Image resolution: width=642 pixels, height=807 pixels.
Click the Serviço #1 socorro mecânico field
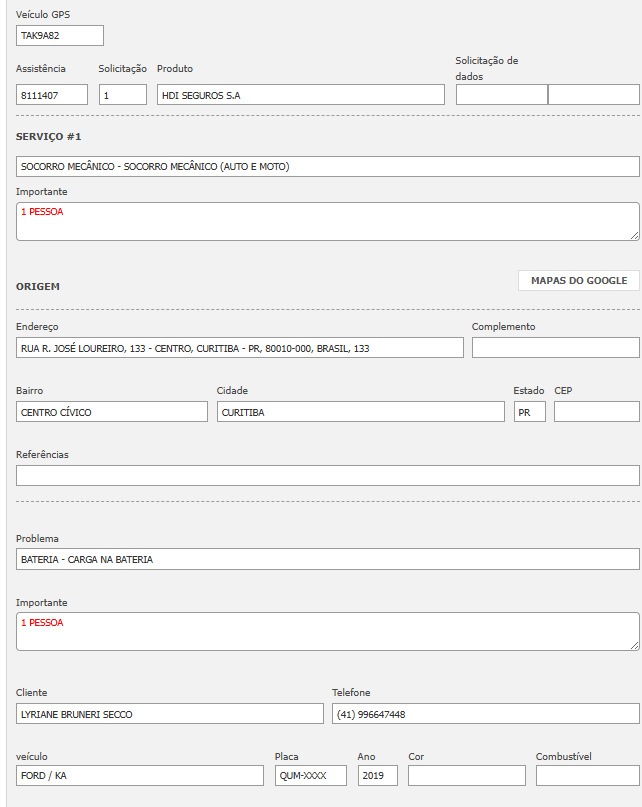pos(327,167)
